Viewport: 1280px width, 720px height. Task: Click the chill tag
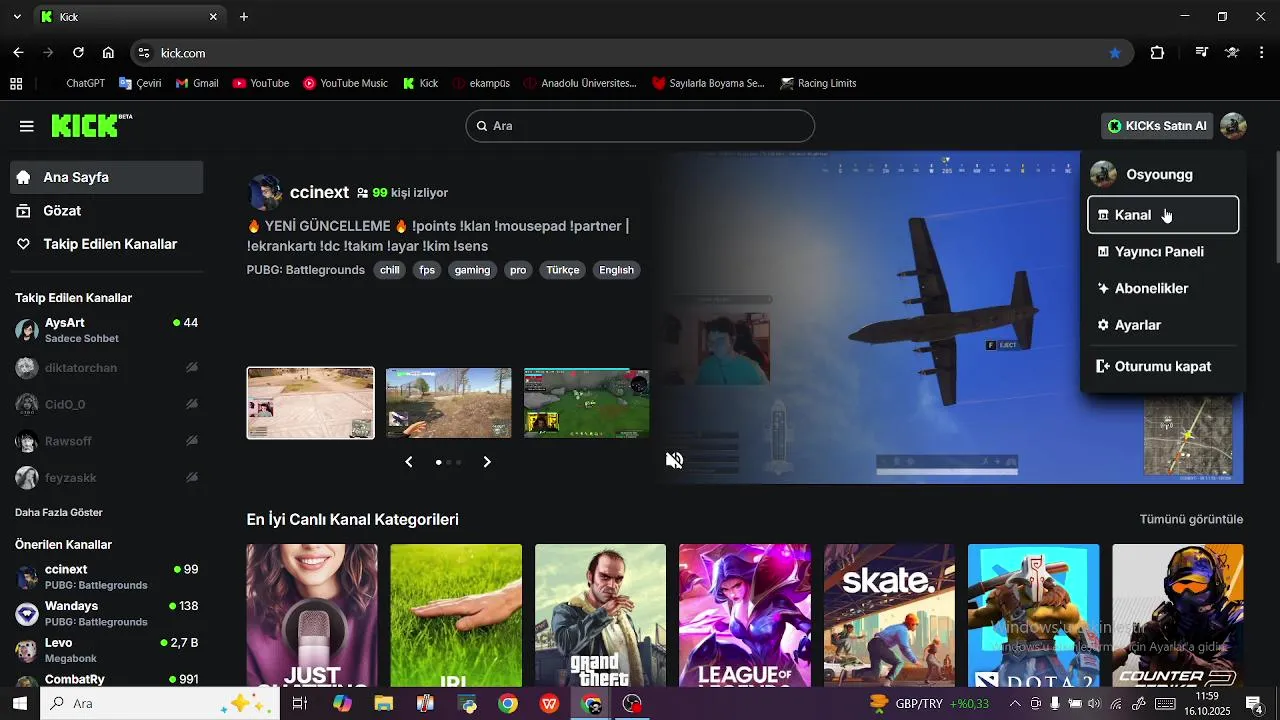pos(390,270)
